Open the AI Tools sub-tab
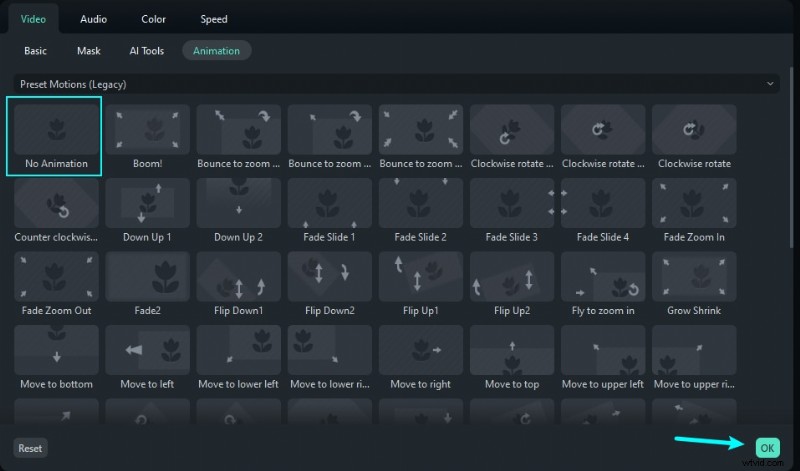 pyautogui.click(x=146, y=51)
